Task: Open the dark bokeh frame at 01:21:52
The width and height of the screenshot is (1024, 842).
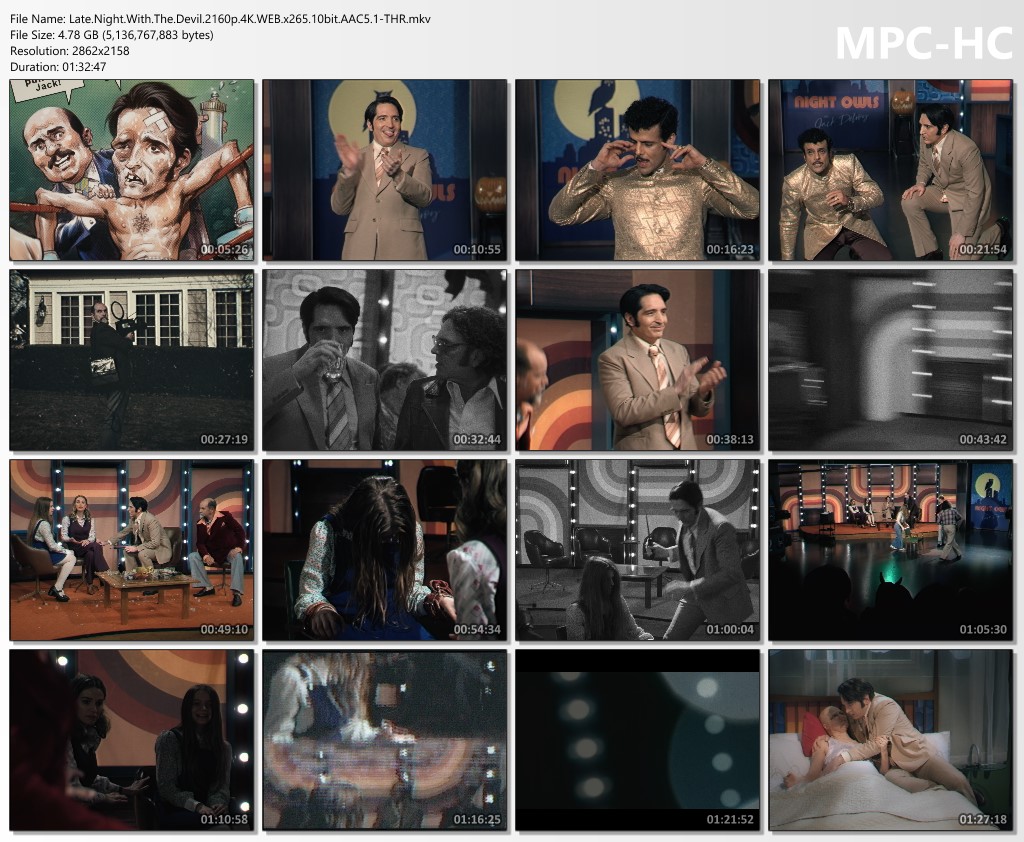Action: coord(638,740)
